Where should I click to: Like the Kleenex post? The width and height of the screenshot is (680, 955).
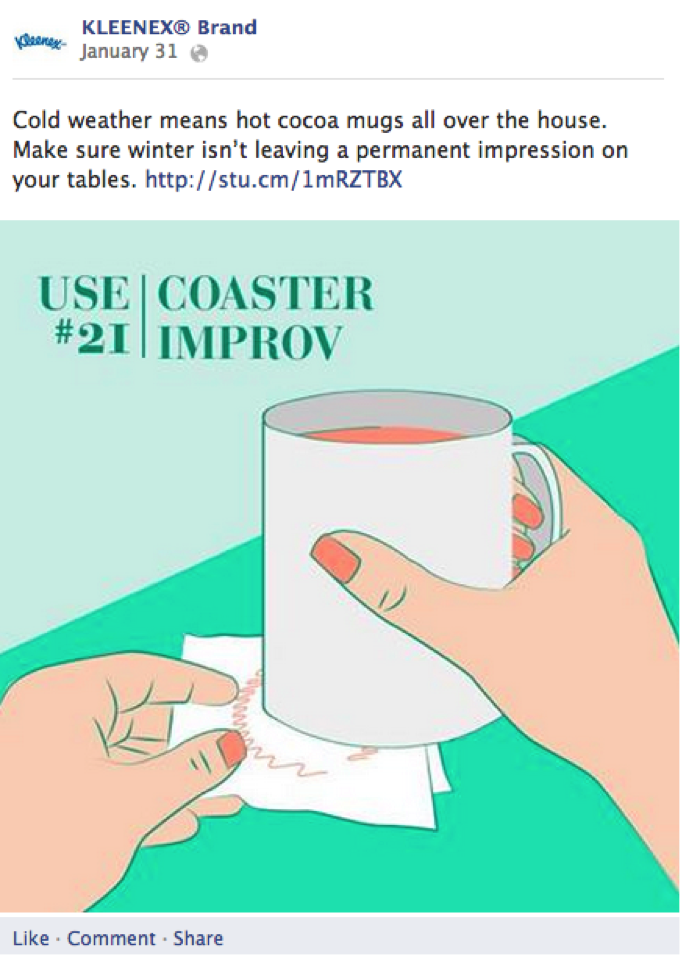pos(30,938)
